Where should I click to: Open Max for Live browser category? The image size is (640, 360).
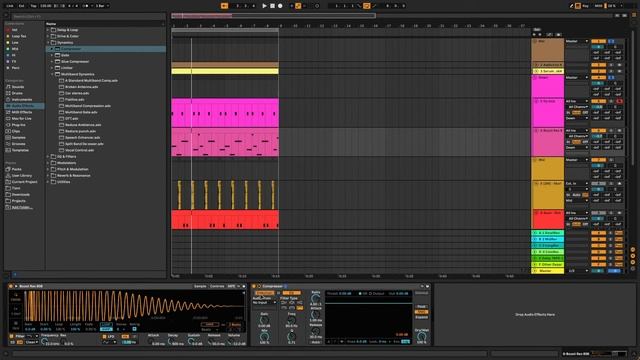coord(21,118)
